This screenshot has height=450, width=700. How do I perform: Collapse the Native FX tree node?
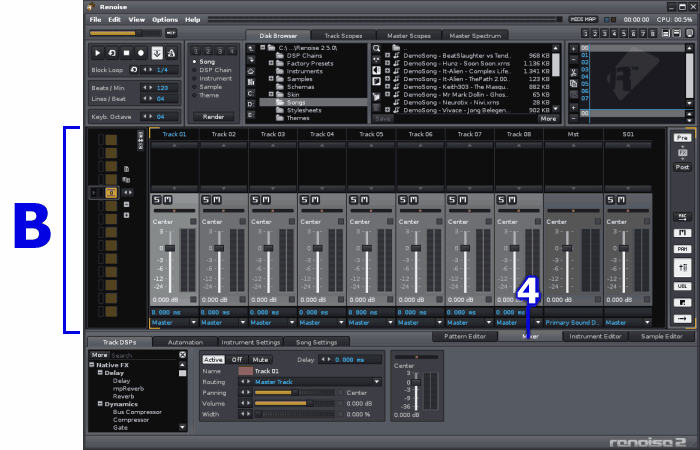[92, 365]
